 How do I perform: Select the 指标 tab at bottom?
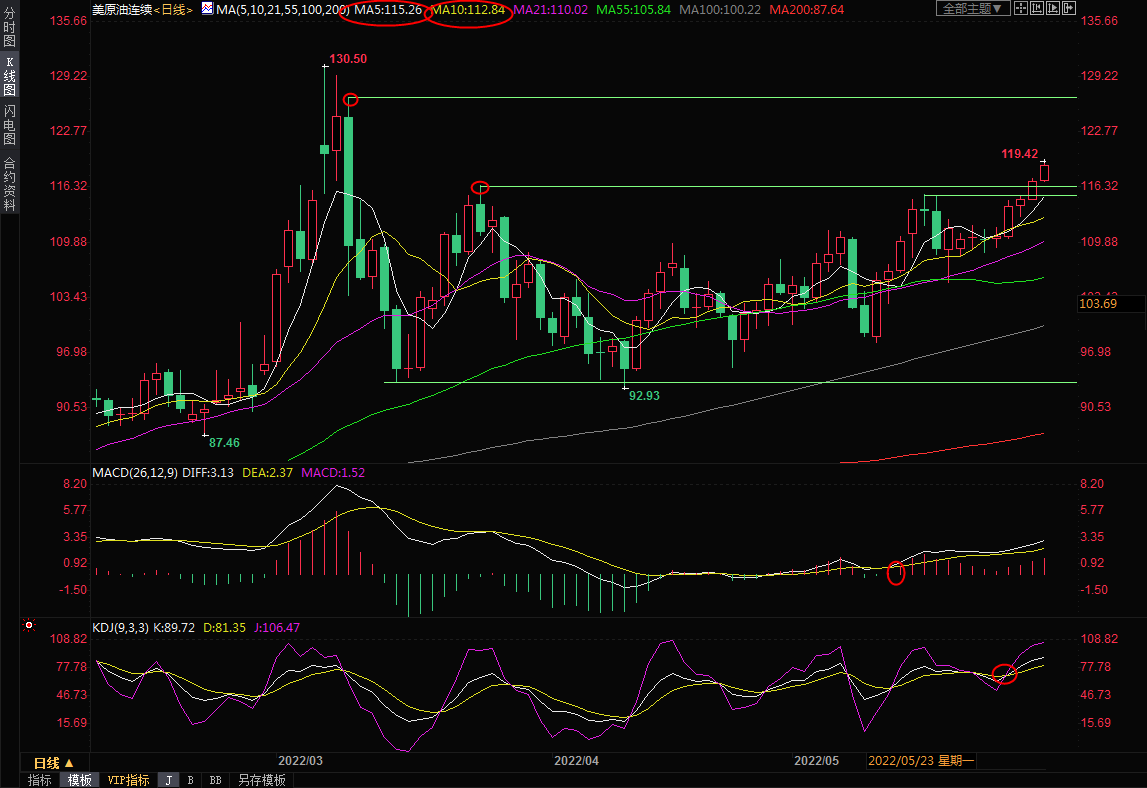pos(40,780)
